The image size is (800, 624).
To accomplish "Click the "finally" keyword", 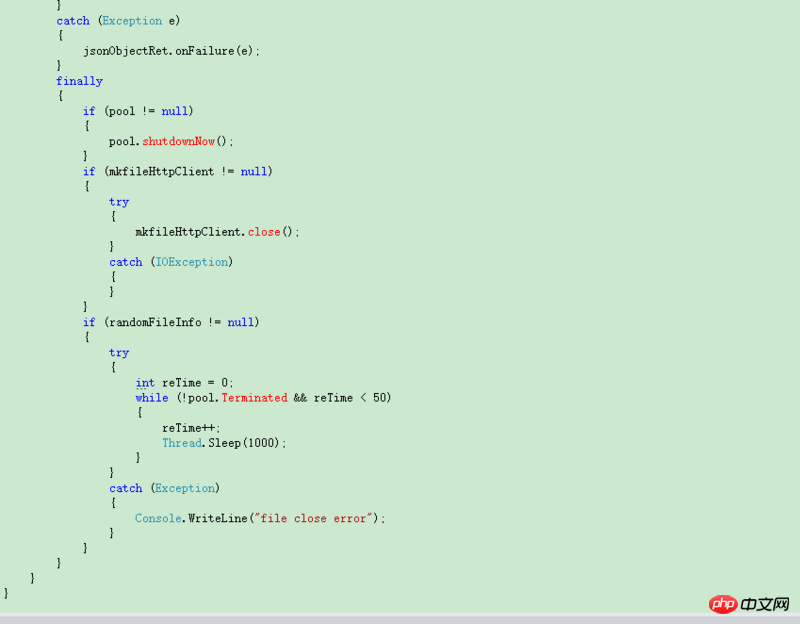I will click(x=79, y=81).
